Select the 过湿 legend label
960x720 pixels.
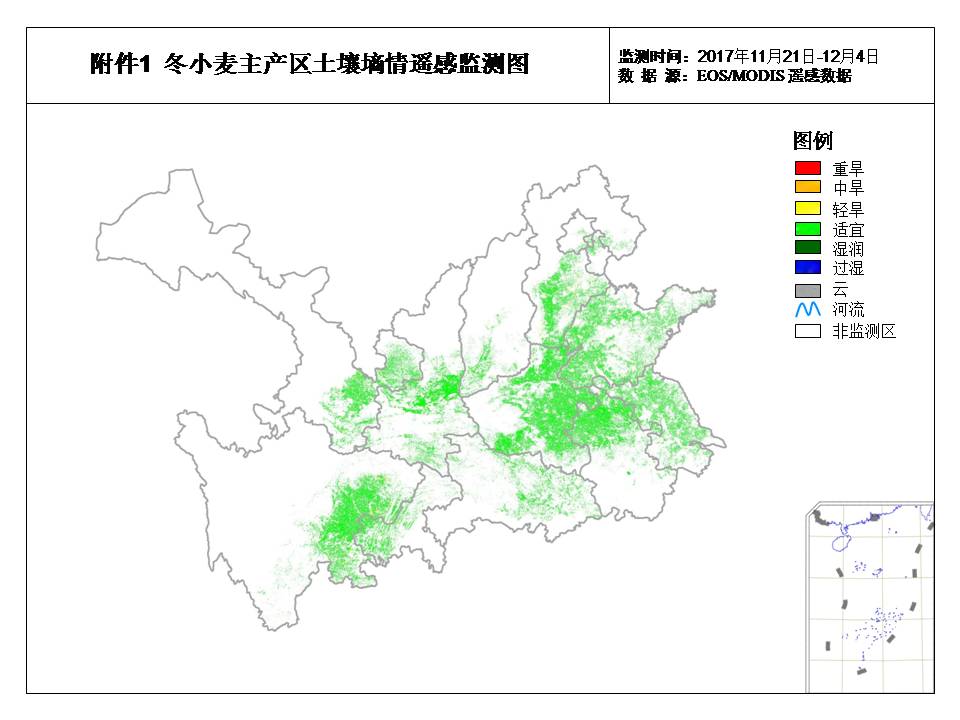(x=848, y=268)
